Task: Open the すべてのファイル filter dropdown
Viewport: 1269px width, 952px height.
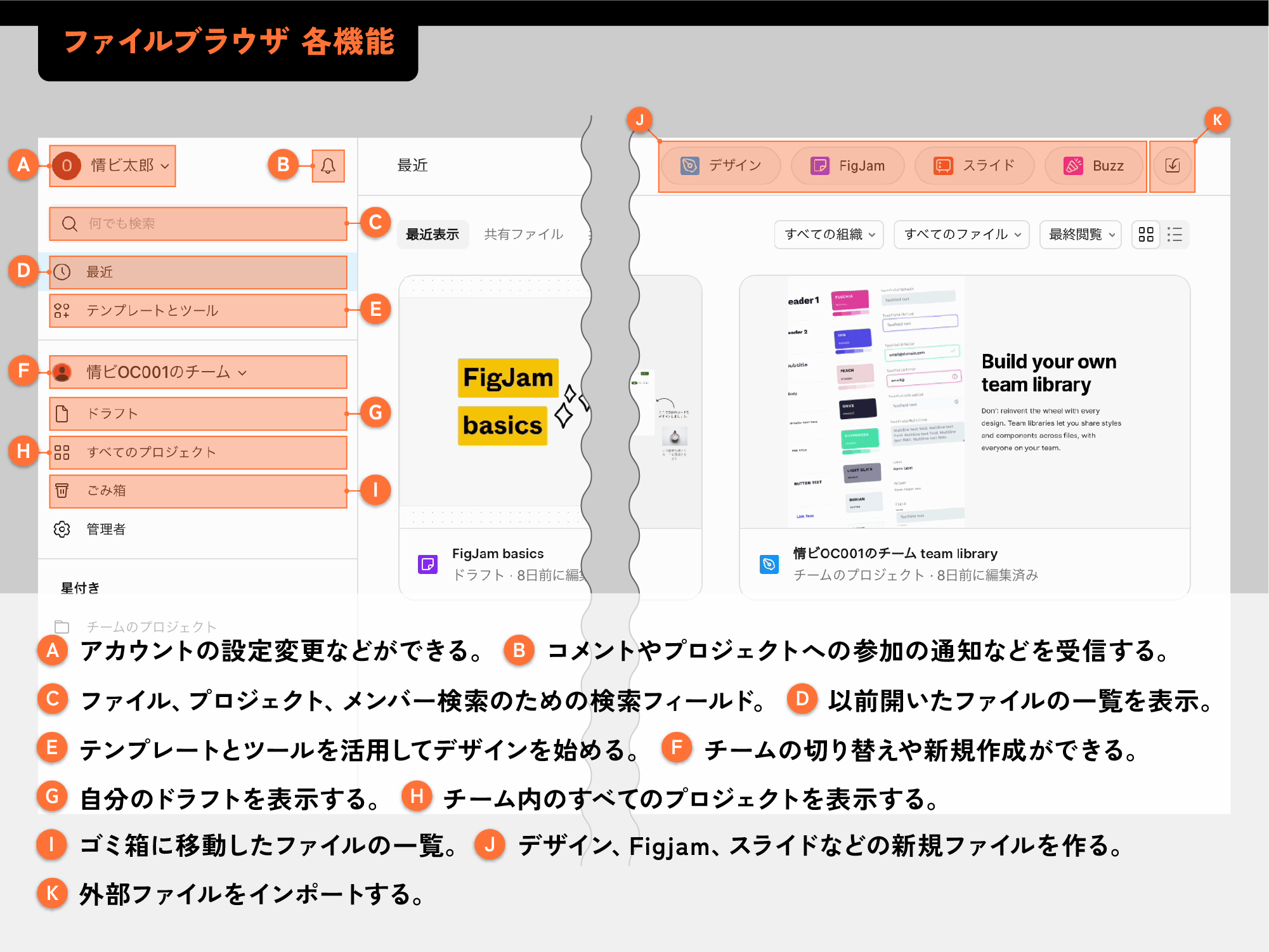Action: pos(961,235)
